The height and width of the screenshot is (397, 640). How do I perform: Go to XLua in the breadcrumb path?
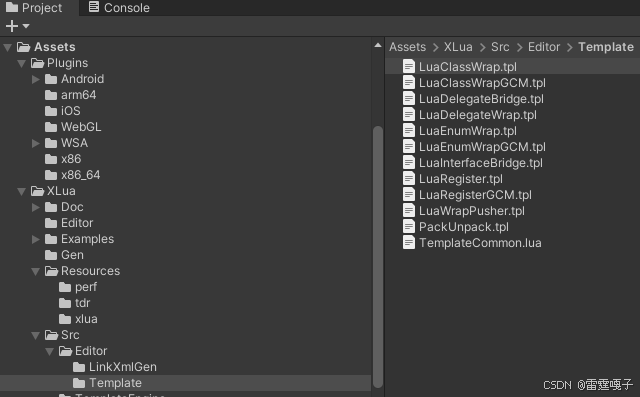(458, 47)
